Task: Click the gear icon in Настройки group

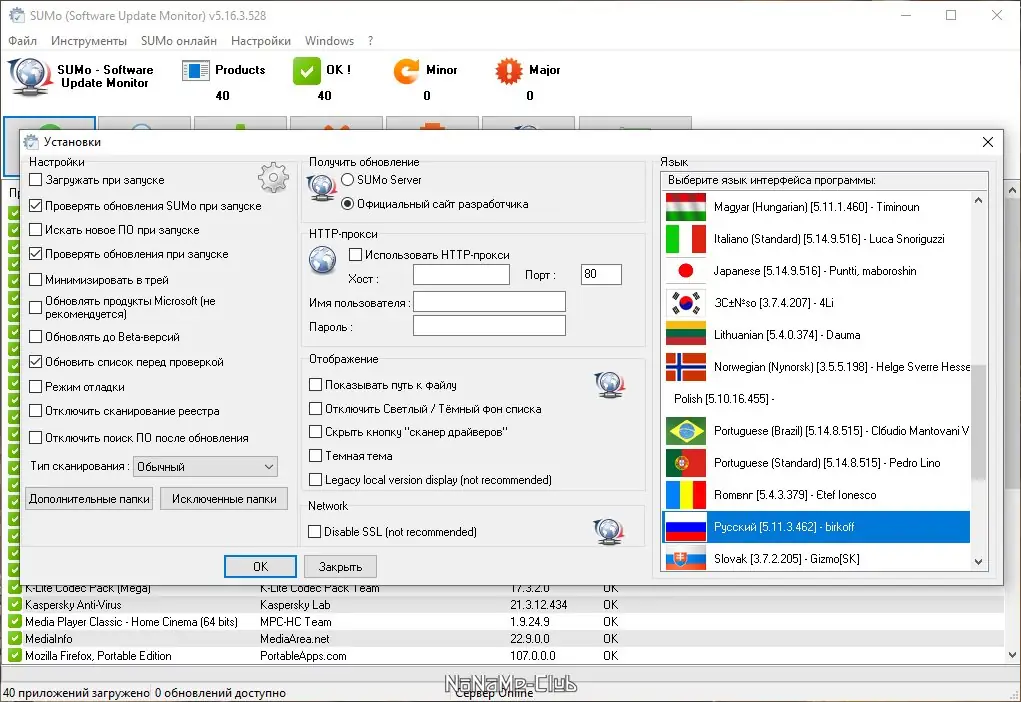Action: [x=273, y=177]
